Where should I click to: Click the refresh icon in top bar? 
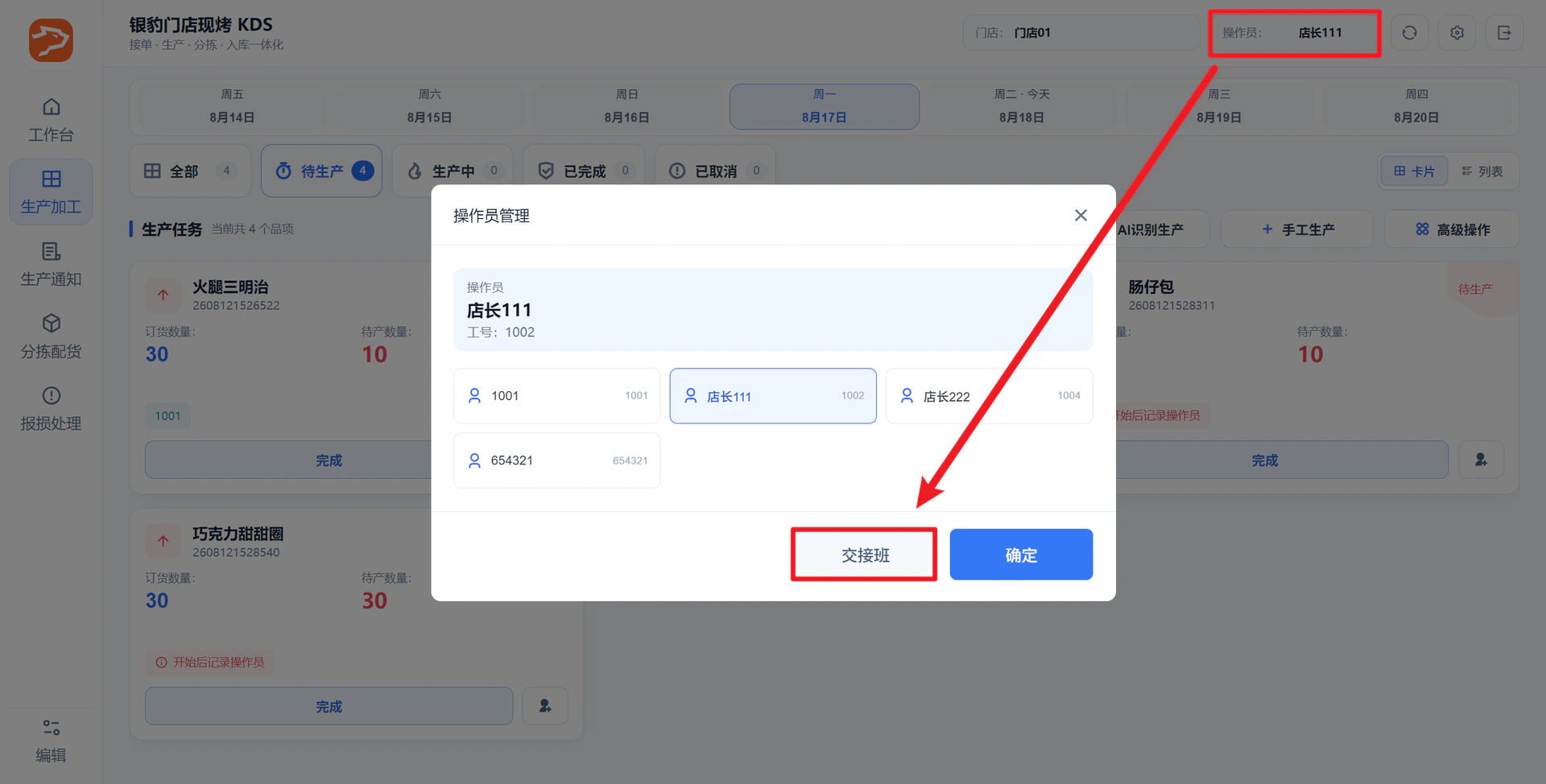pos(1409,33)
